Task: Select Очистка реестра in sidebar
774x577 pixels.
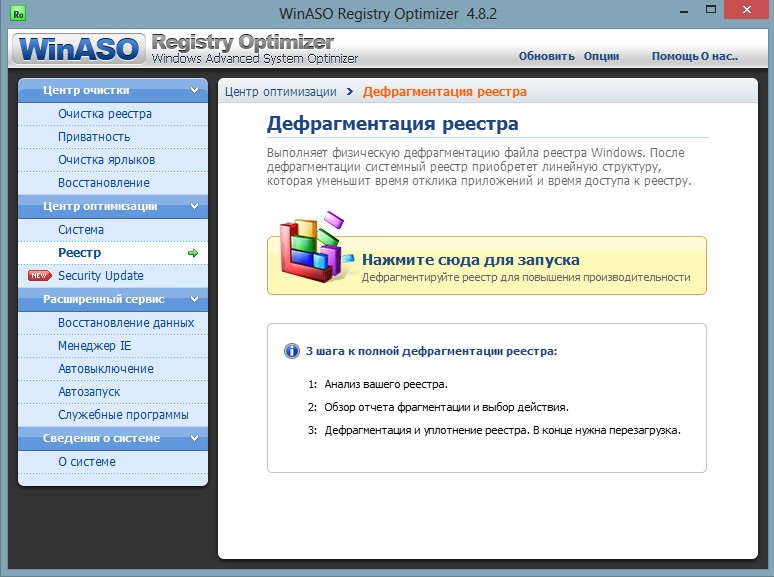Action: point(113,114)
